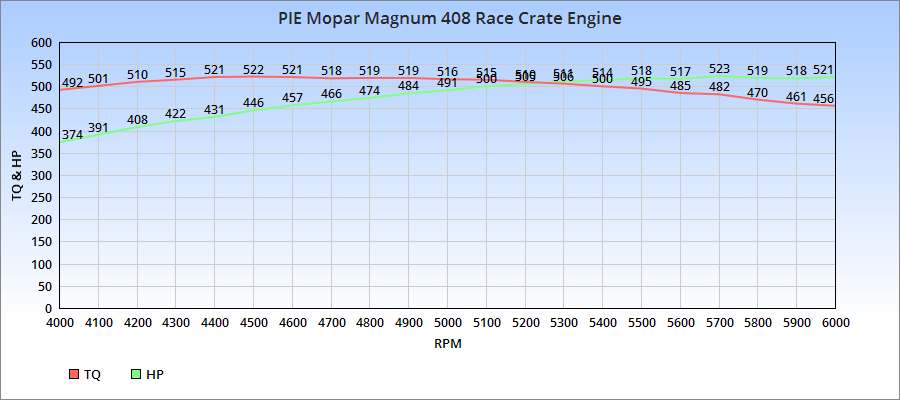Viewport: 900px width, 400px height.
Task: Click the HP data label 391
Action: pos(98,127)
